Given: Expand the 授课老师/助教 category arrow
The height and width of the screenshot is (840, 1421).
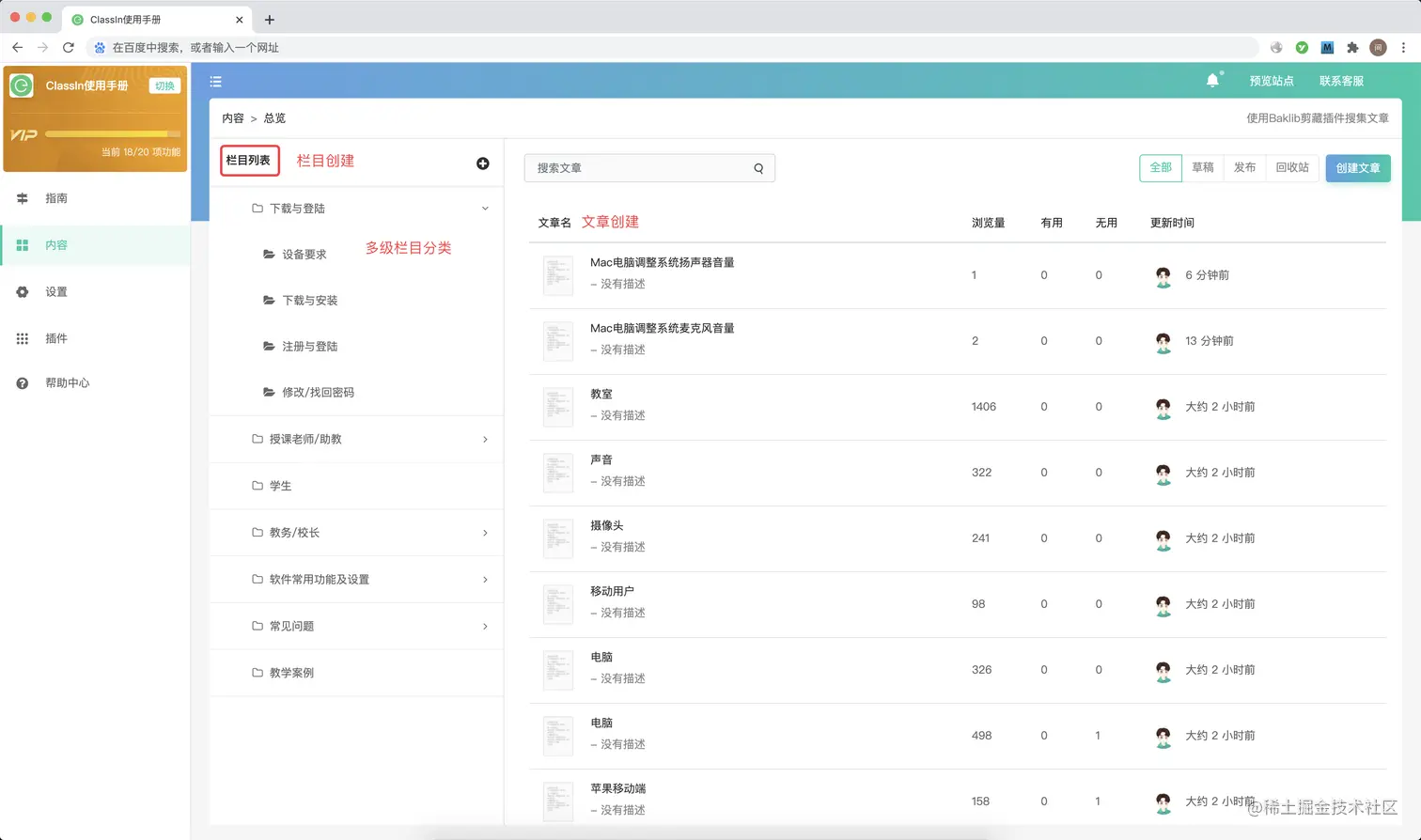Looking at the screenshot, I should [x=485, y=440].
